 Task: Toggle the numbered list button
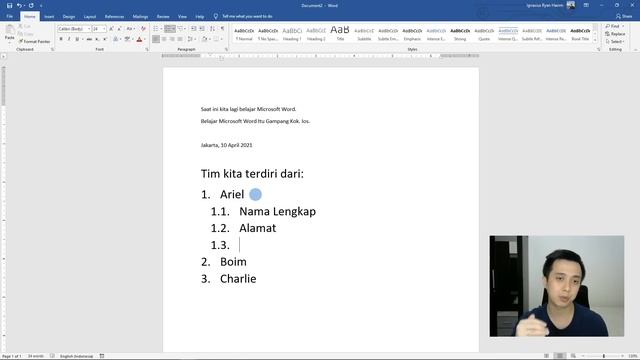[168, 29]
